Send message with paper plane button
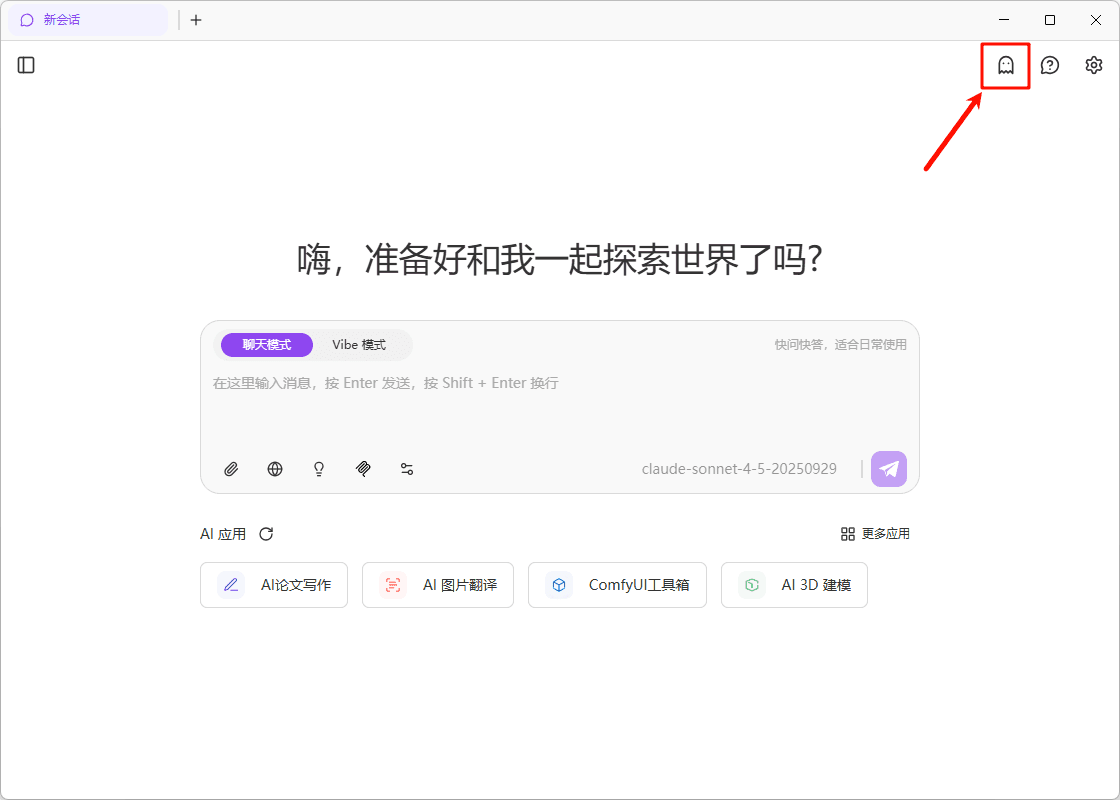The height and width of the screenshot is (800, 1120). coord(889,469)
